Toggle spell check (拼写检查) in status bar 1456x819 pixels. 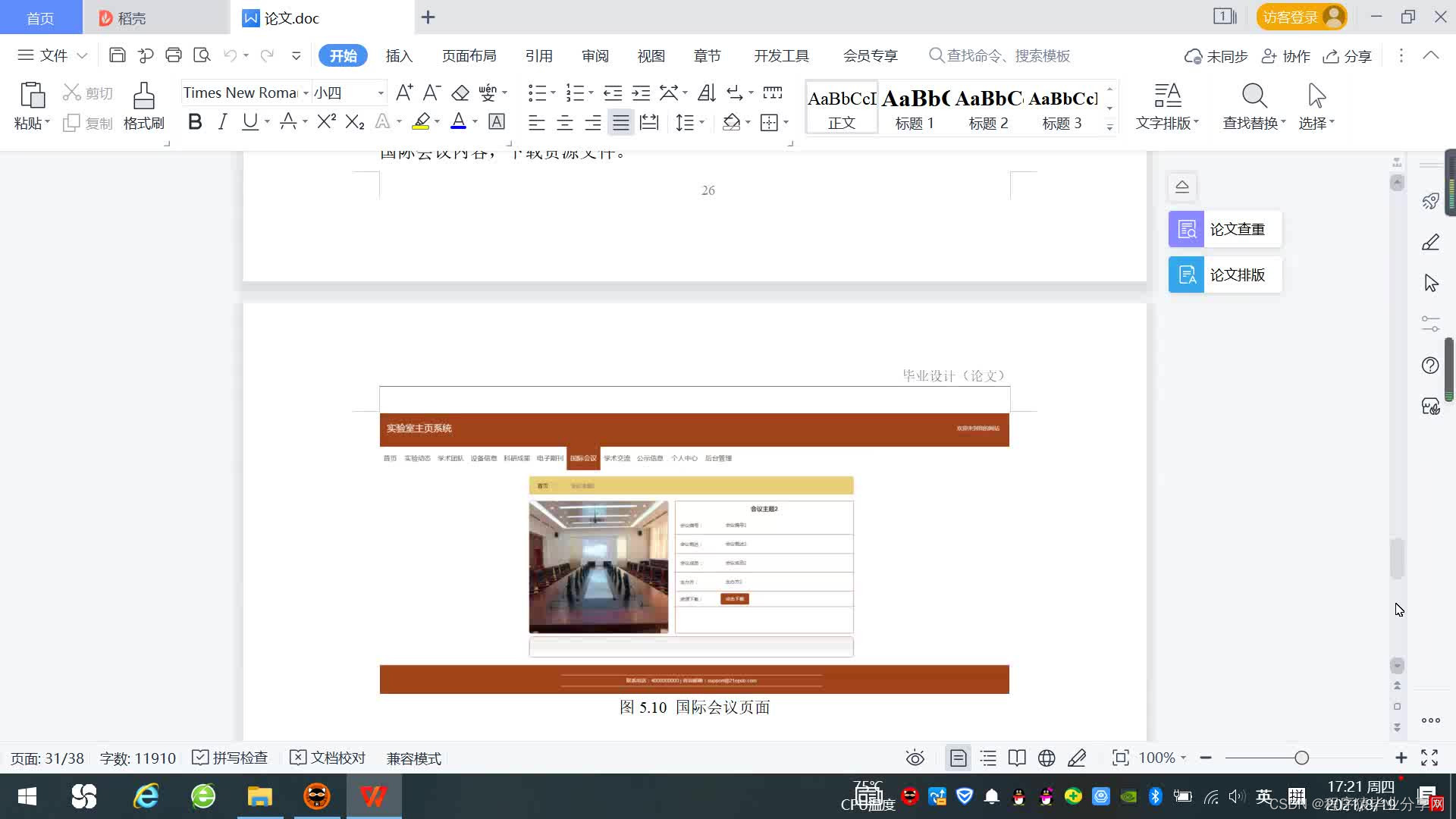pyautogui.click(x=231, y=758)
